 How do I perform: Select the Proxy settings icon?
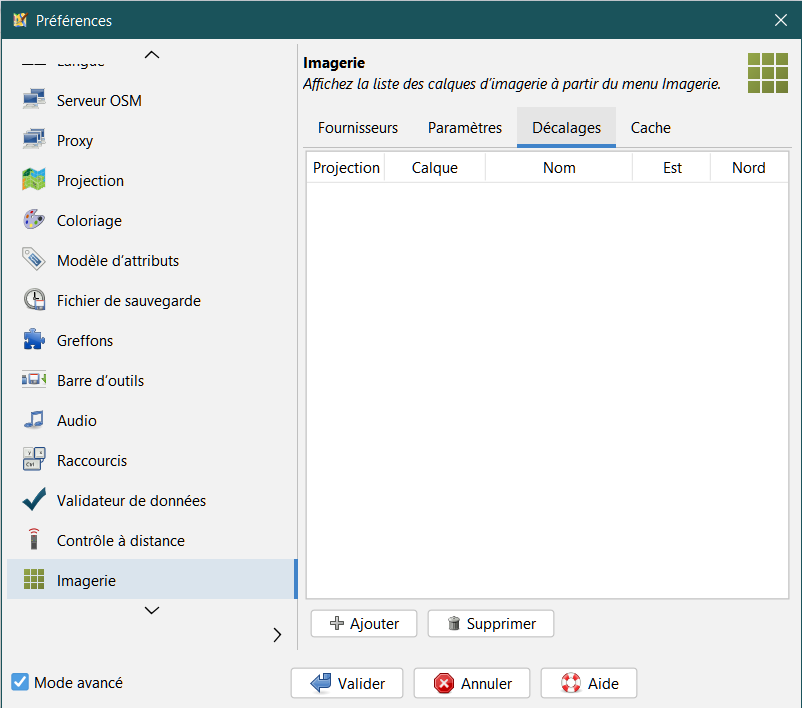pos(34,140)
